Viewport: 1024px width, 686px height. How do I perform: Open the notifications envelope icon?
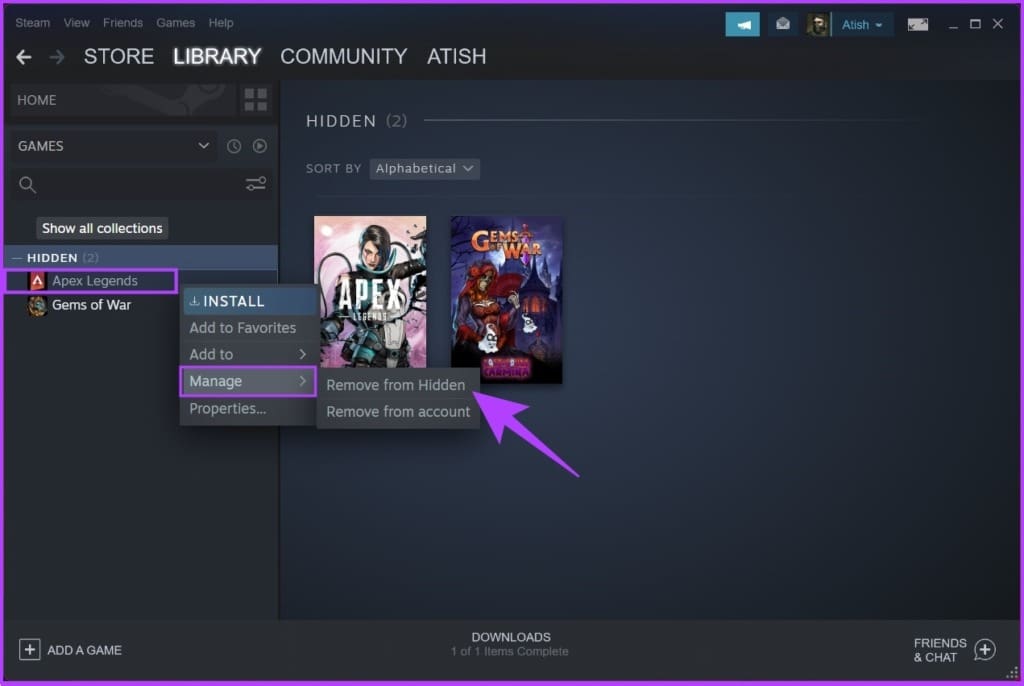tap(782, 25)
